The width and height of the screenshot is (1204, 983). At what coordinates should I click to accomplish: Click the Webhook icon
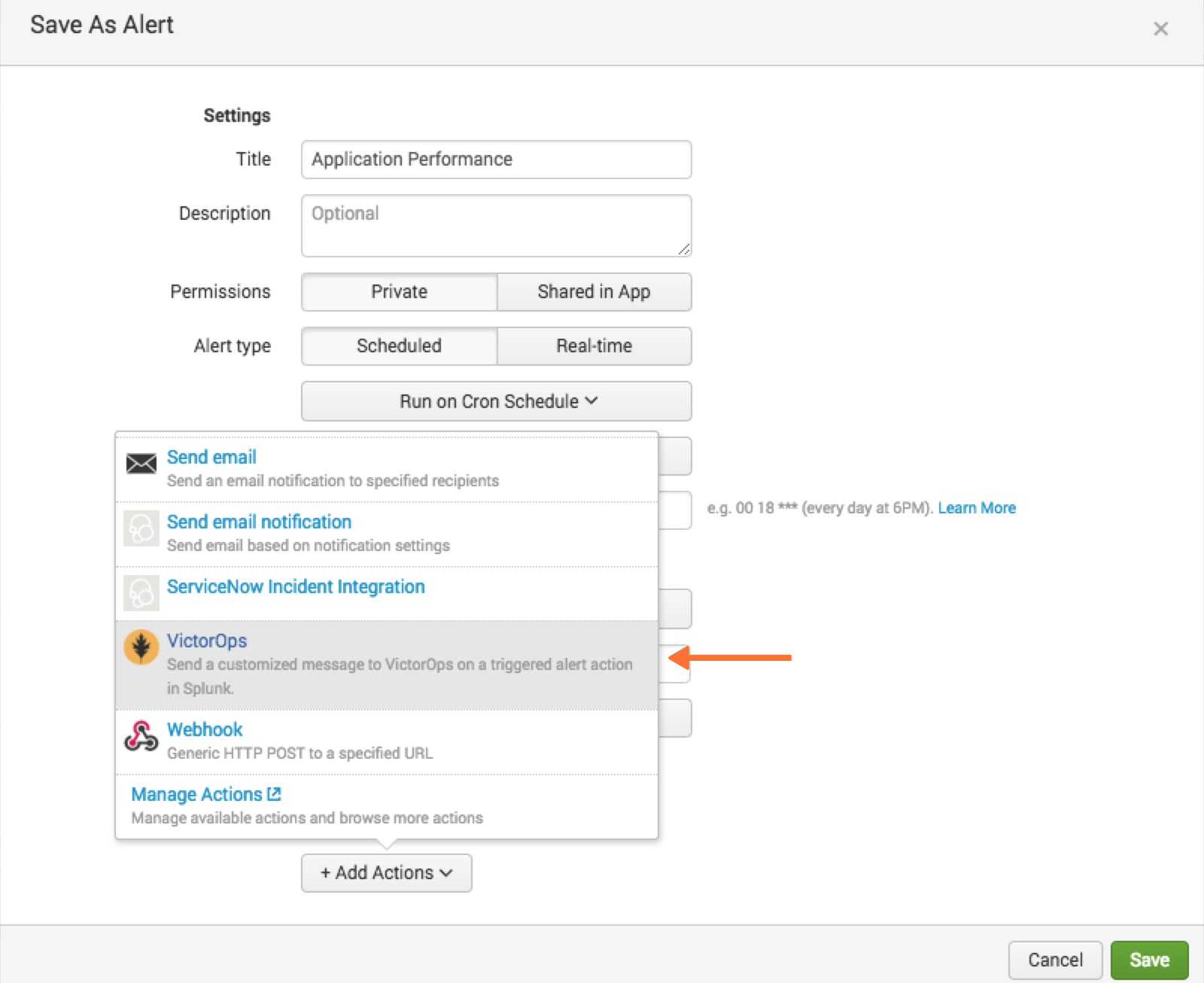pyautogui.click(x=141, y=736)
